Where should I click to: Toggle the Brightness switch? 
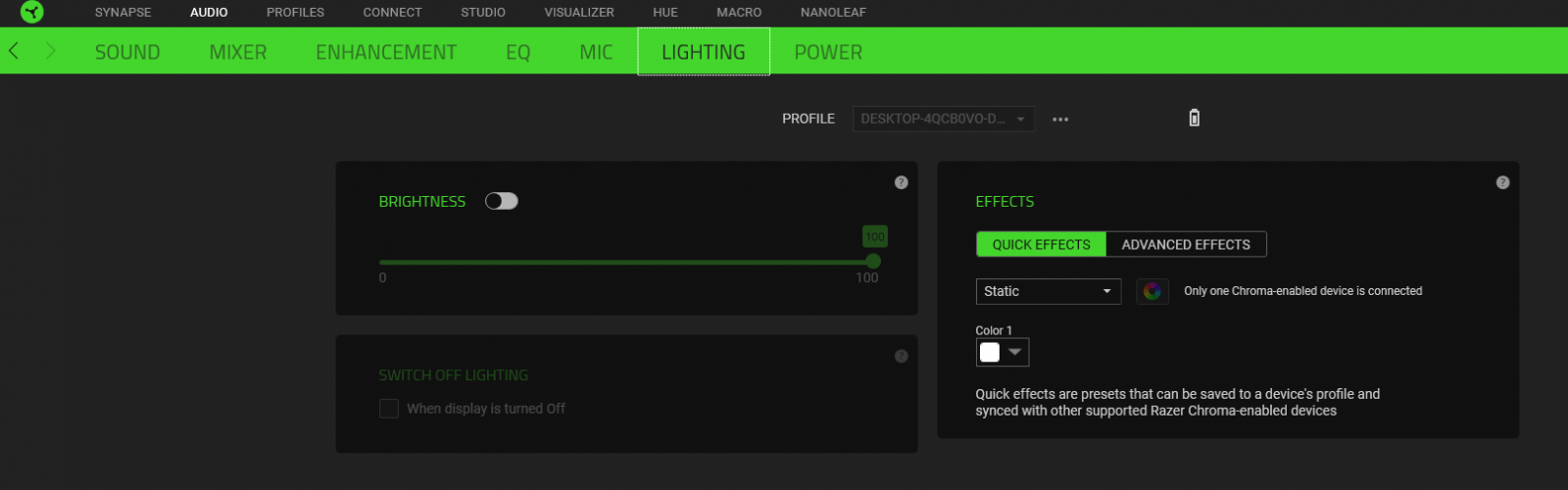coord(502,201)
